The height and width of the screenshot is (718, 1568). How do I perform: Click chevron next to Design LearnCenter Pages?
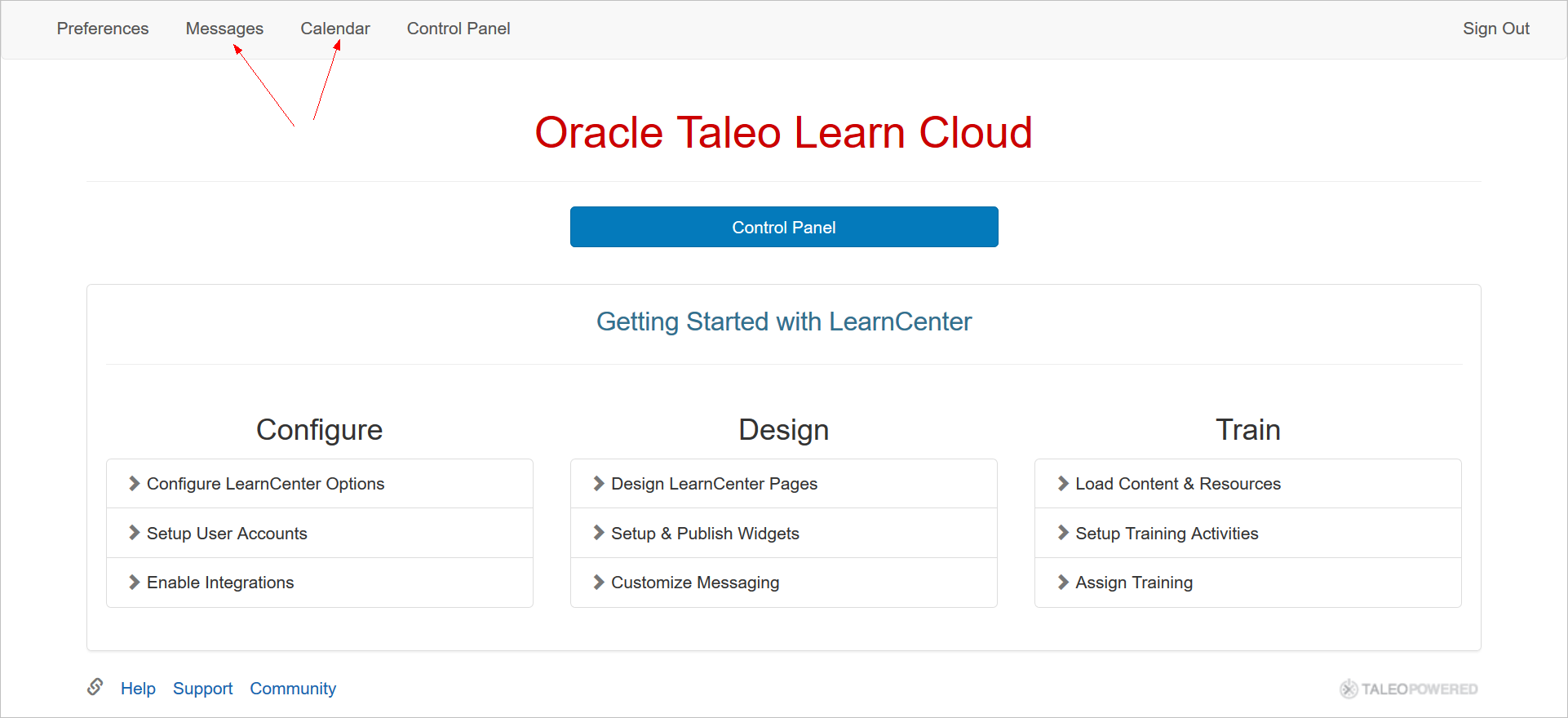tap(599, 484)
